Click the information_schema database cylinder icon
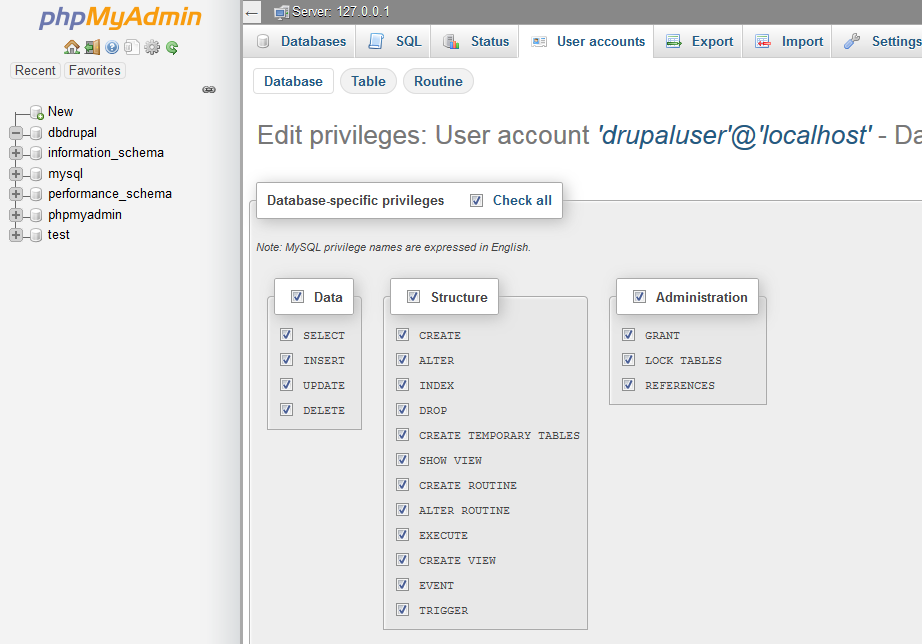This screenshot has width=922, height=644. pos(36,153)
